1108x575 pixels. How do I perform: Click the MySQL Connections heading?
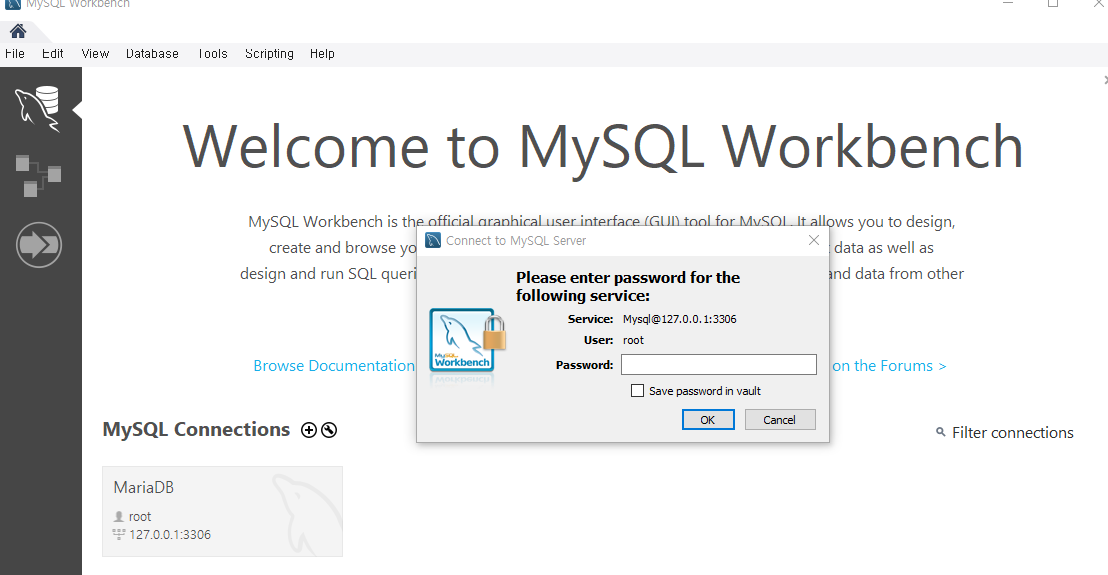click(x=196, y=429)
